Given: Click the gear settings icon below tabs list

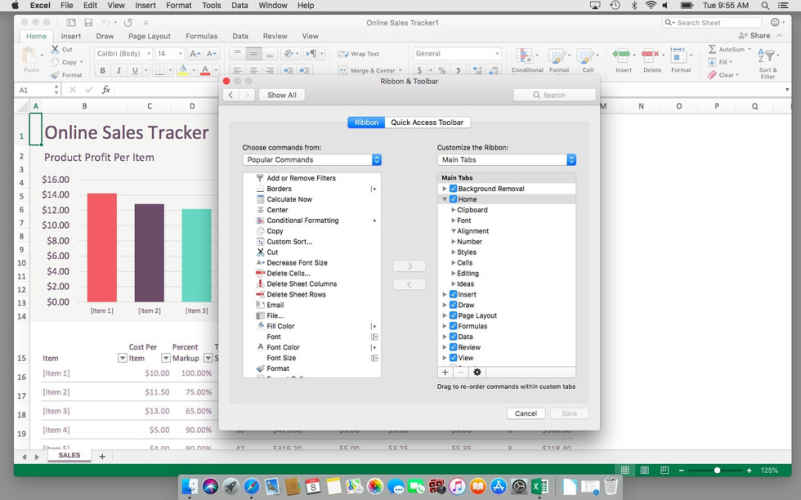Looking at the screenshot, I should click(x=477, y=372).
